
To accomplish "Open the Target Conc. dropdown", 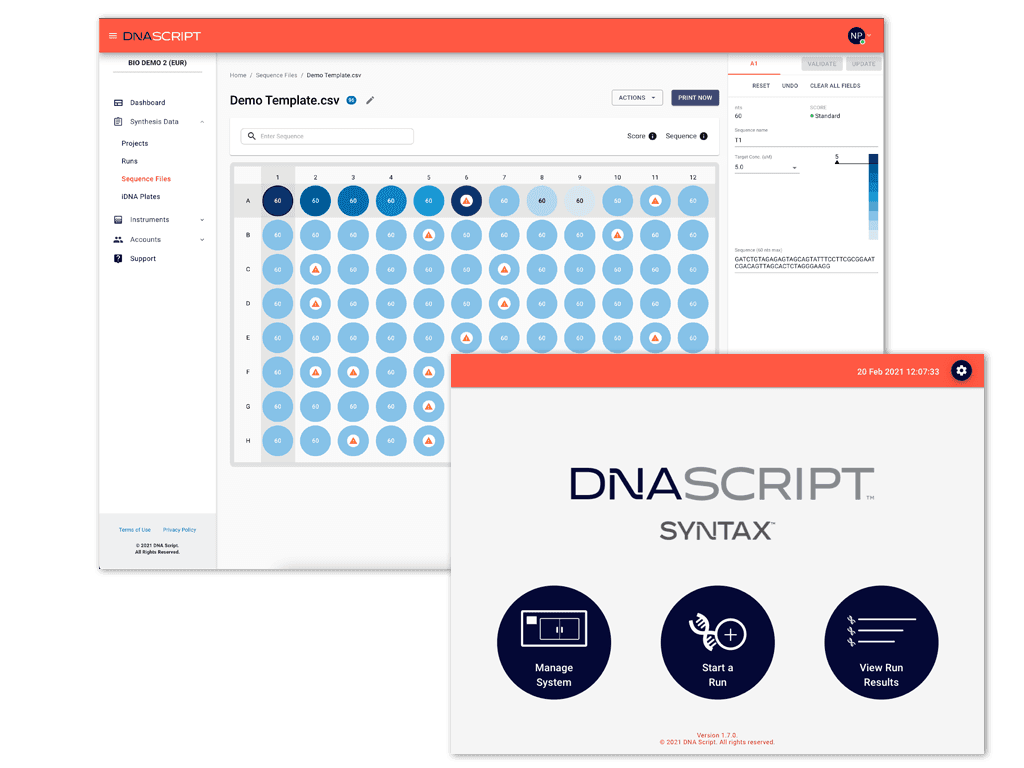I will (766, 167).
